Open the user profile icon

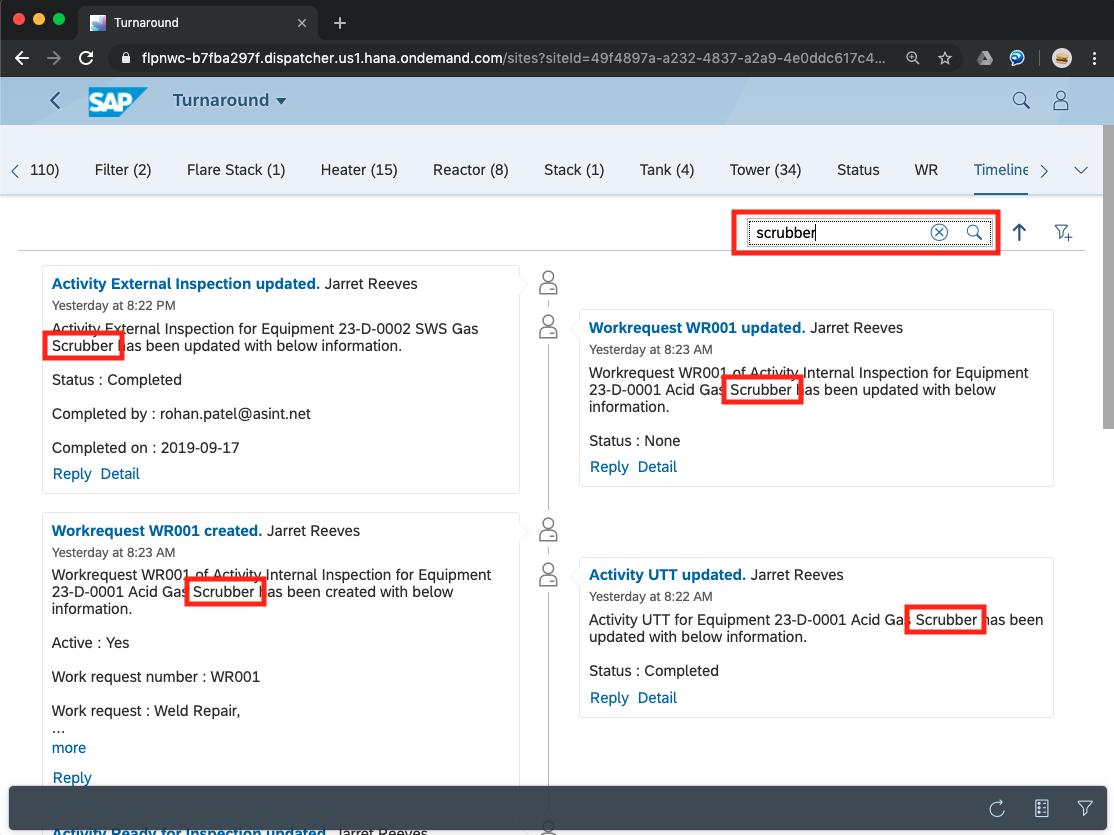point(1061,100)
